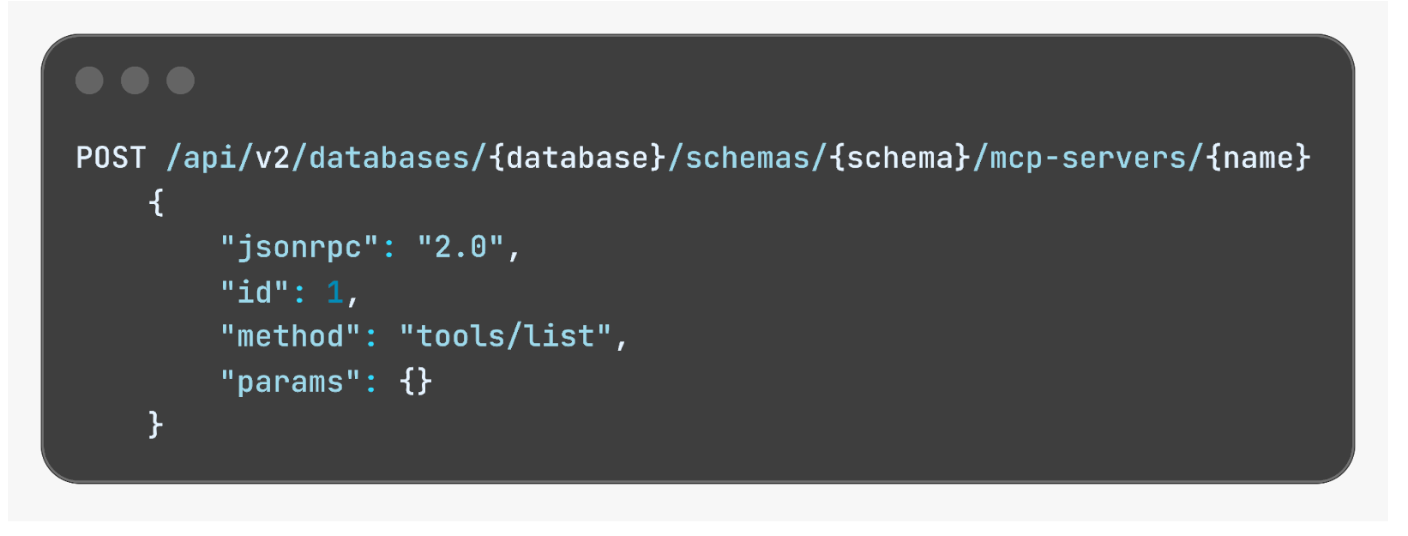Screen dimensions: 1408x536
Task: Click the POST method keyword
Action: (x=112, y=158)
